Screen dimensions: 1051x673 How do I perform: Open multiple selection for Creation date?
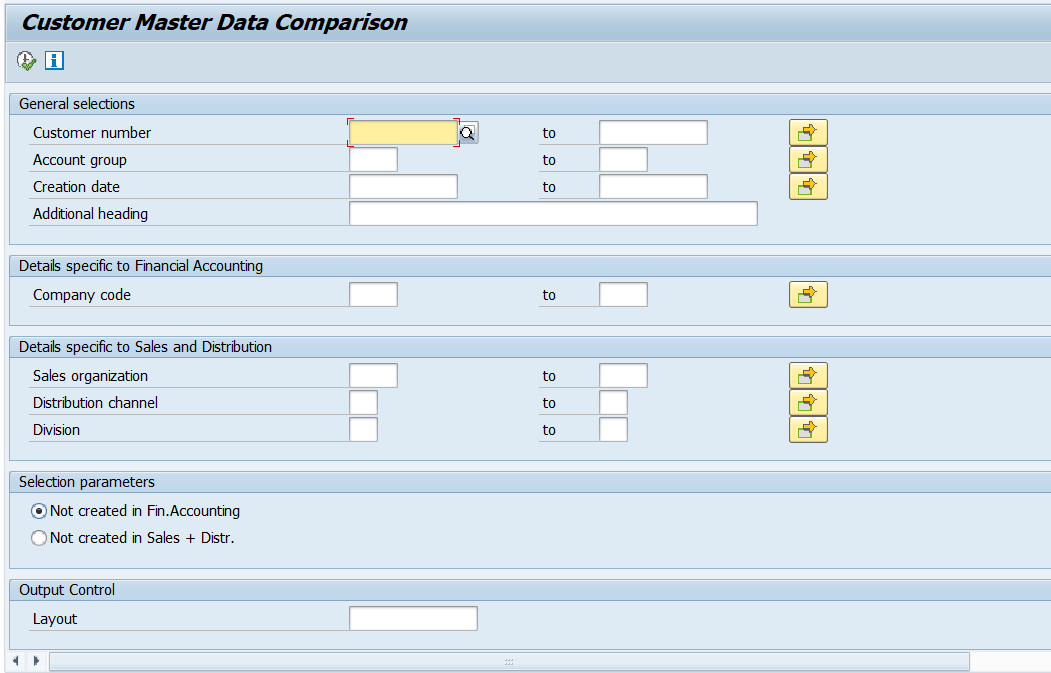[x=808, y=186]
